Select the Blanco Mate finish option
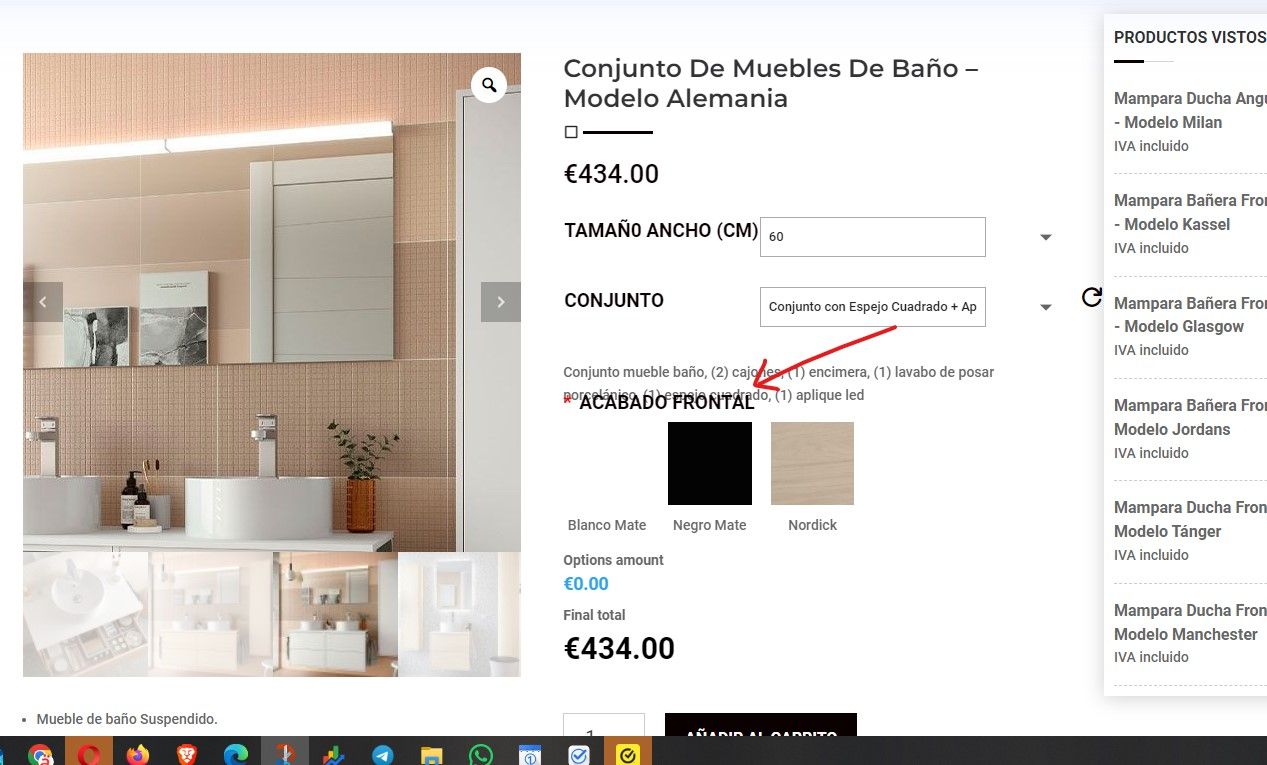The width and height of the screenshot is (1267, 765). click(x=607, y=463)
